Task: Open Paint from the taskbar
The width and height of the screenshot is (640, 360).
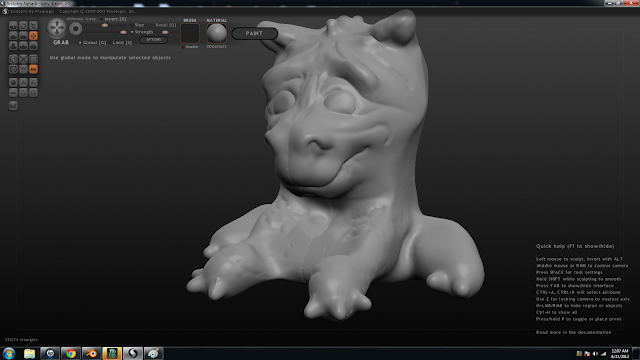Action: click(153, 353)
